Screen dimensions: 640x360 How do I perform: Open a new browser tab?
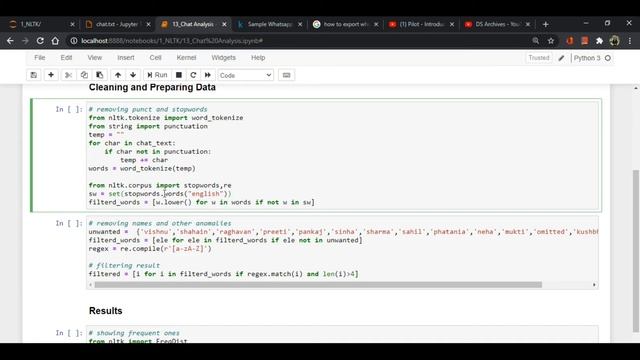[545, 24]
